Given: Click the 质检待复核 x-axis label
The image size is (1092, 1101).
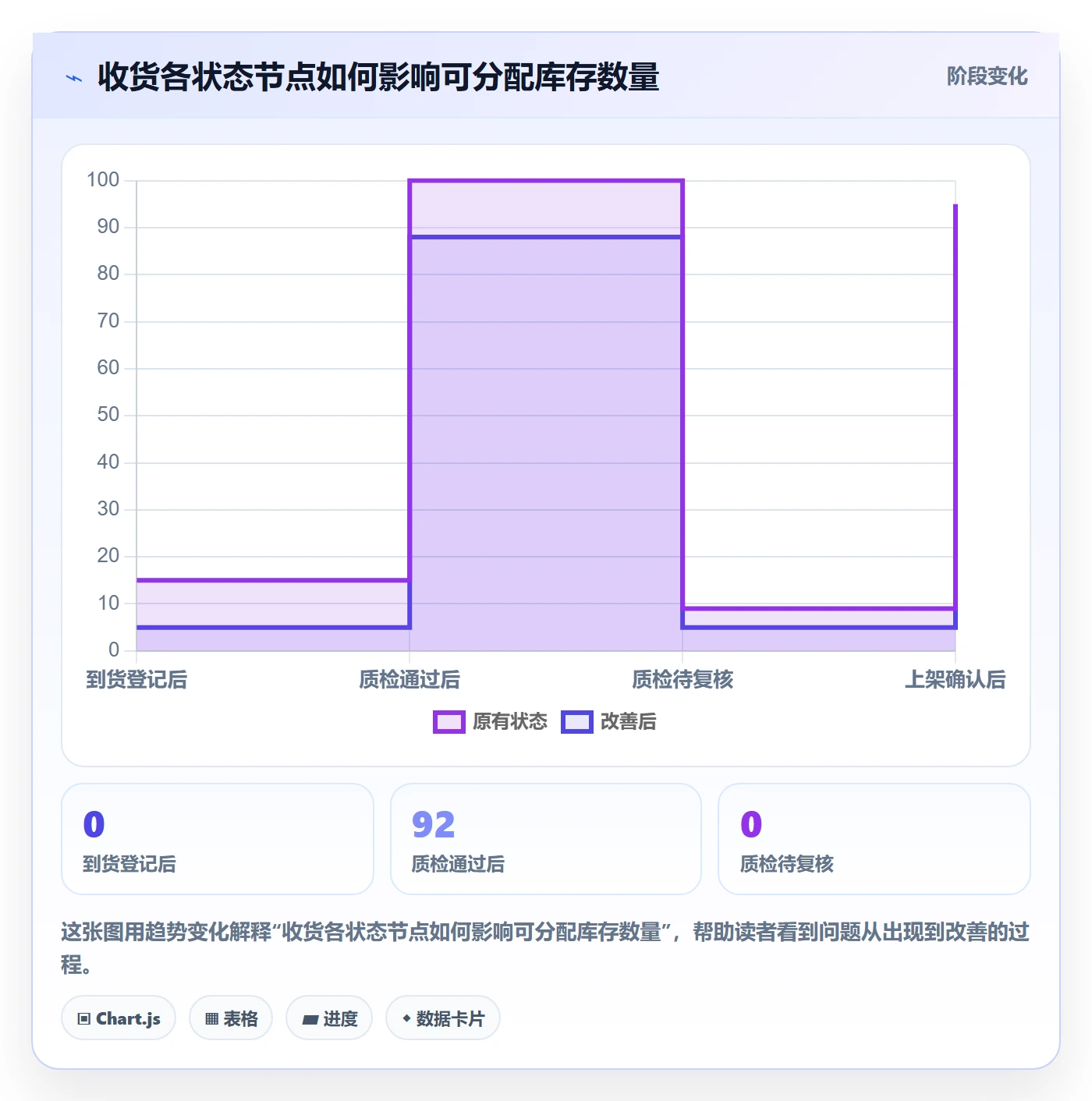Looking at the screenshot, I should pos(682,679).
